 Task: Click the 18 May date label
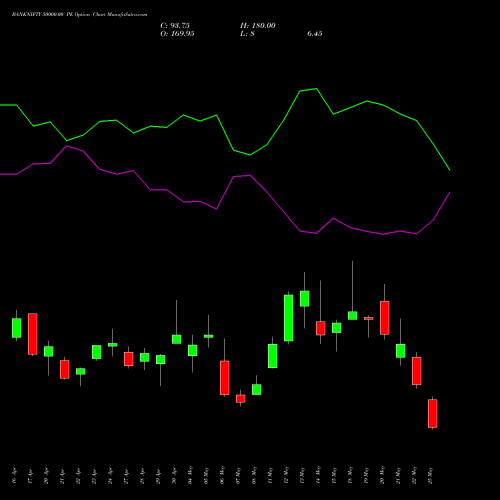pyautogui.click(x=350, y=475)
